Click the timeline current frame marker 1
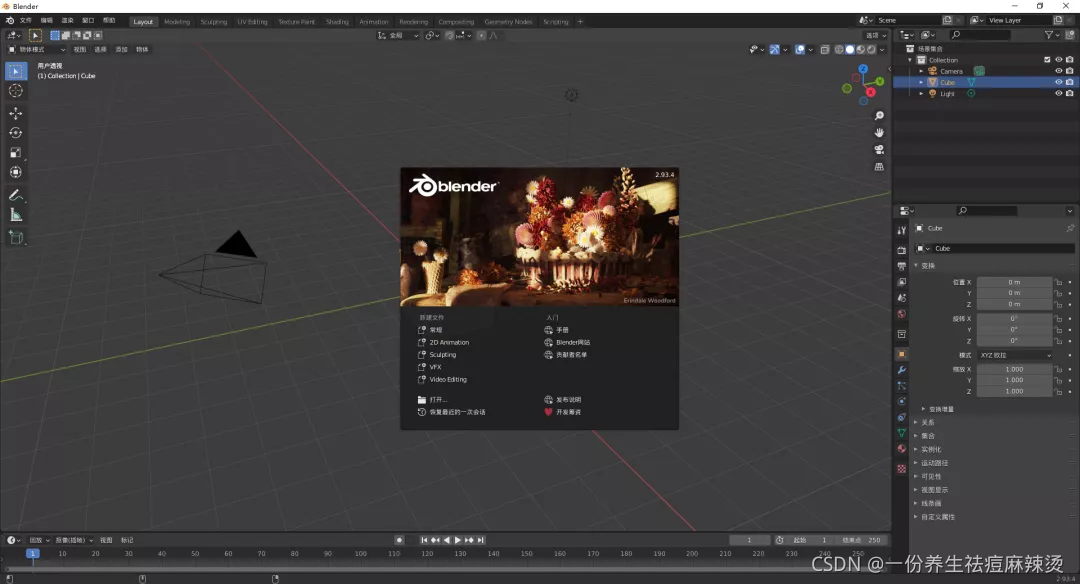This screenshot has height=584, width=1080. [32, 553]
